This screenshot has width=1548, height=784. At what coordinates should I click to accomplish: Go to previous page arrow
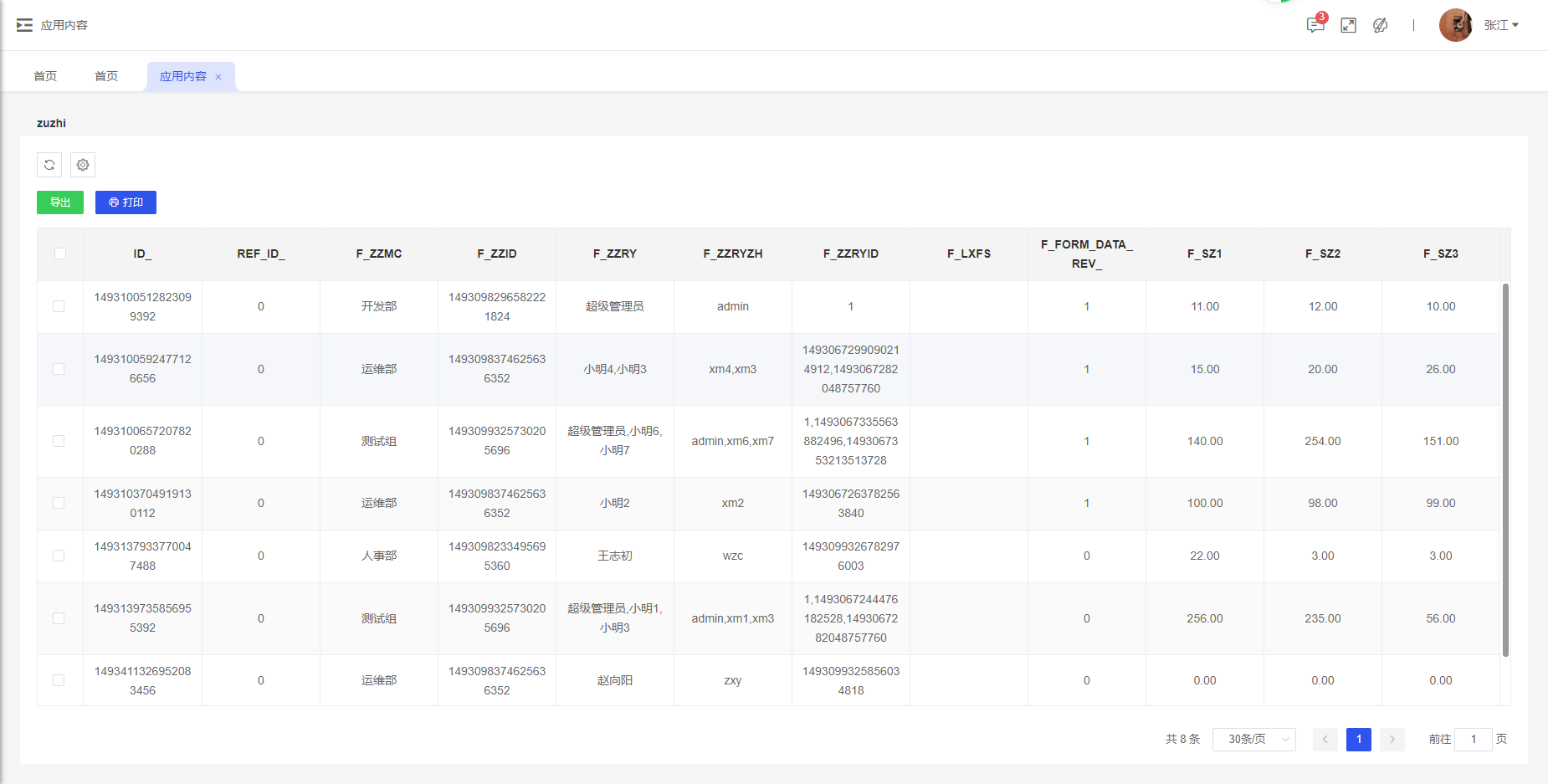[1325, 740]
